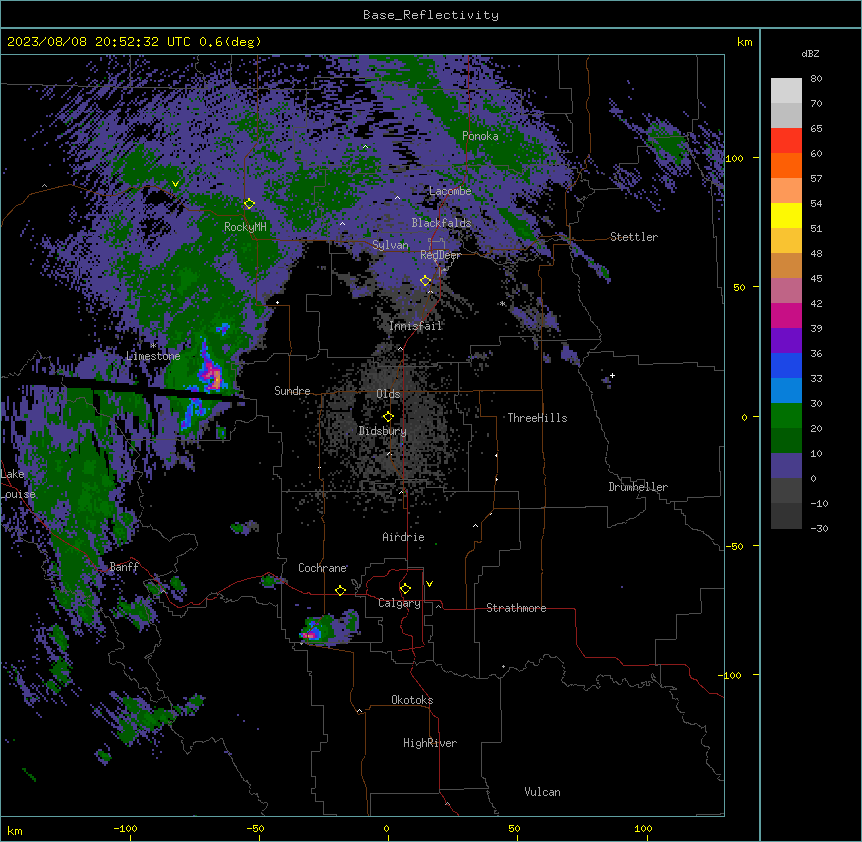Select the Stettler label
The height and width of the screenshot is (842, 862).
tap(634, 237)
